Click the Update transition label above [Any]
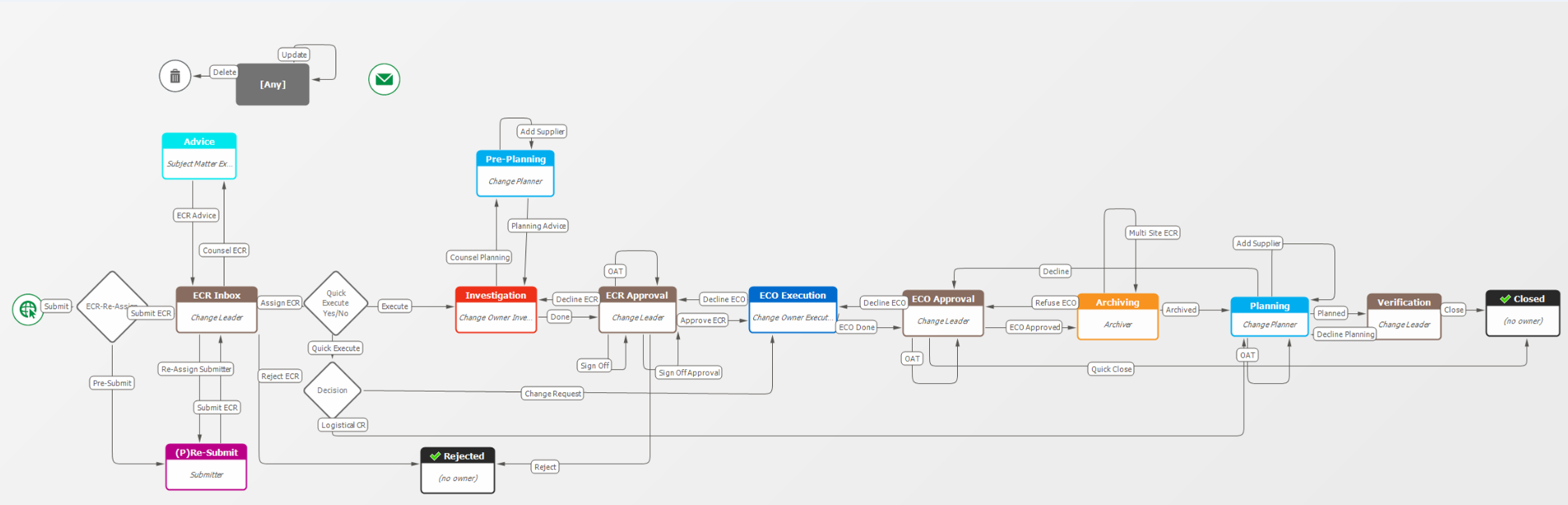Screen dimensions: 1568x505 point(294,55)
